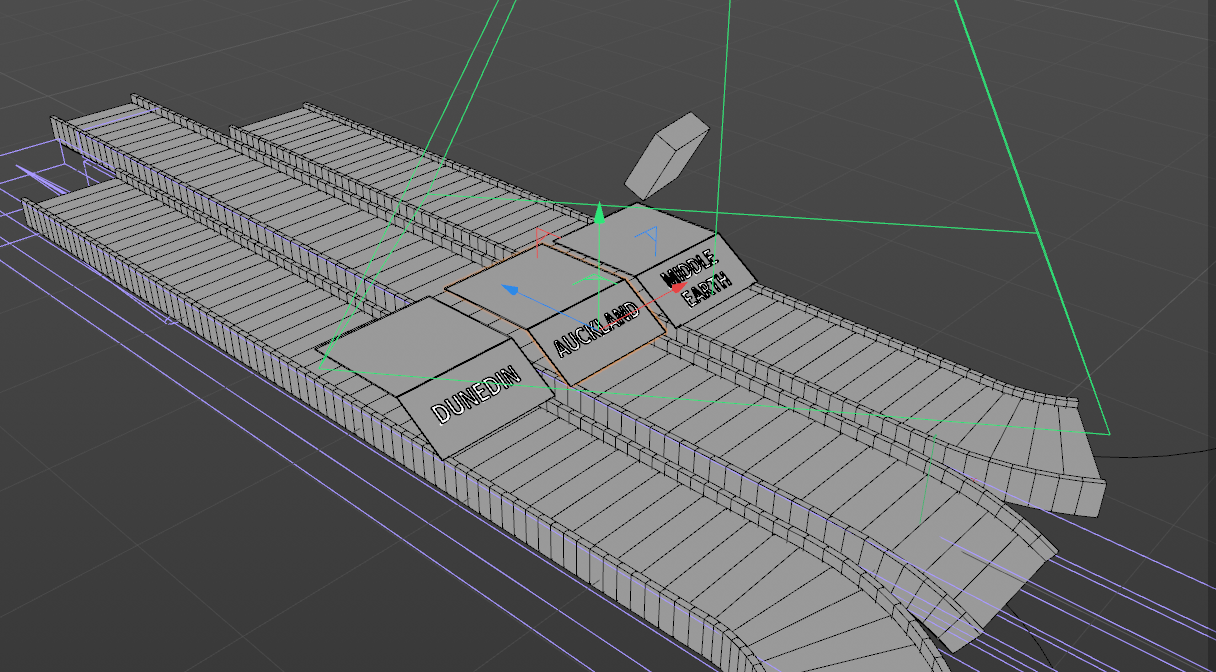Viewport: 1216px width, 672px height.
Task: Click the camera frustum's far-right corner
Action: 1109,434
